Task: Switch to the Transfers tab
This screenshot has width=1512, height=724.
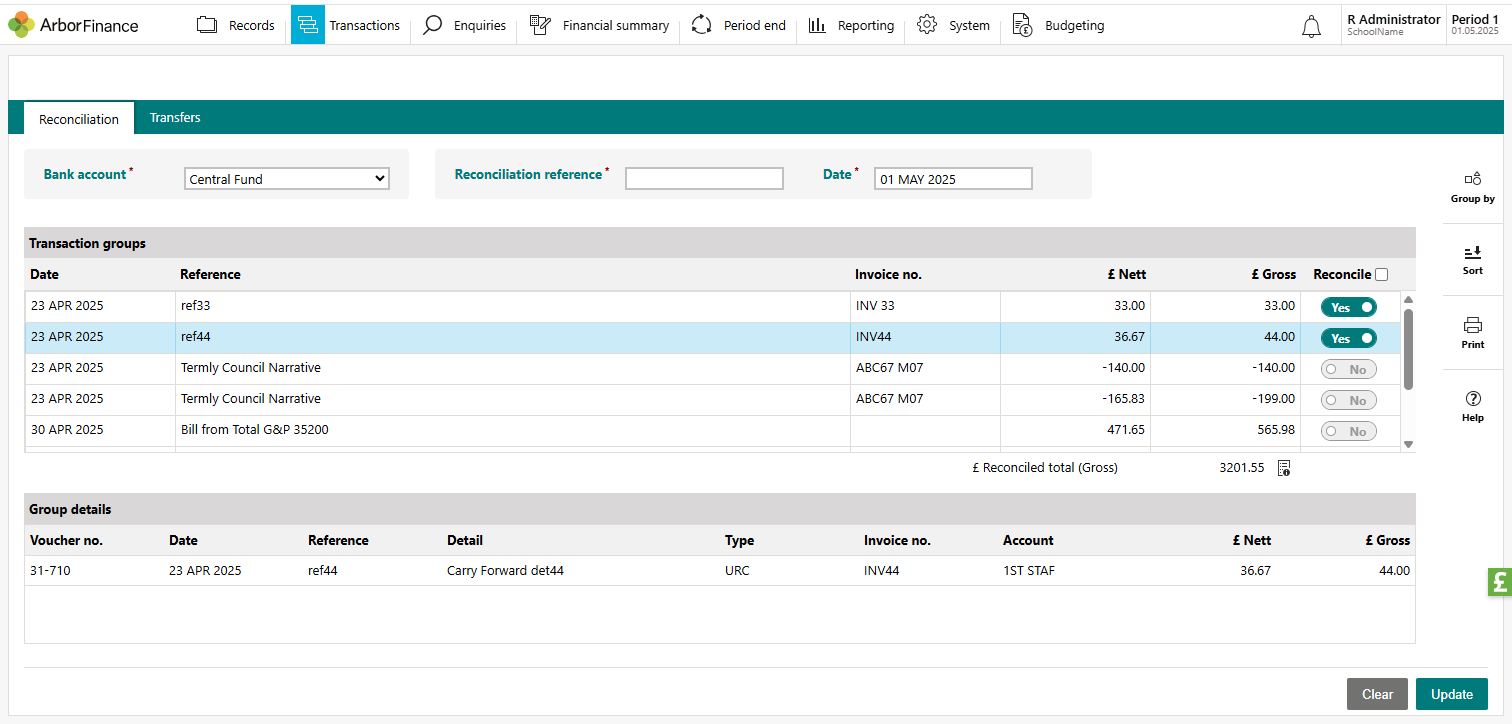Action: point(175,118)
